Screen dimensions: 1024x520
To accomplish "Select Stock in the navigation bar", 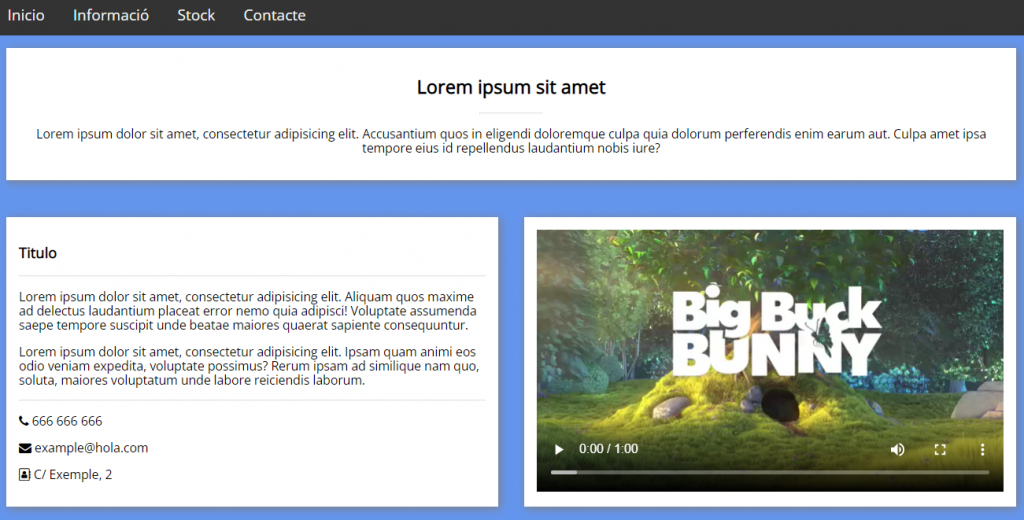I will point(196,15).
